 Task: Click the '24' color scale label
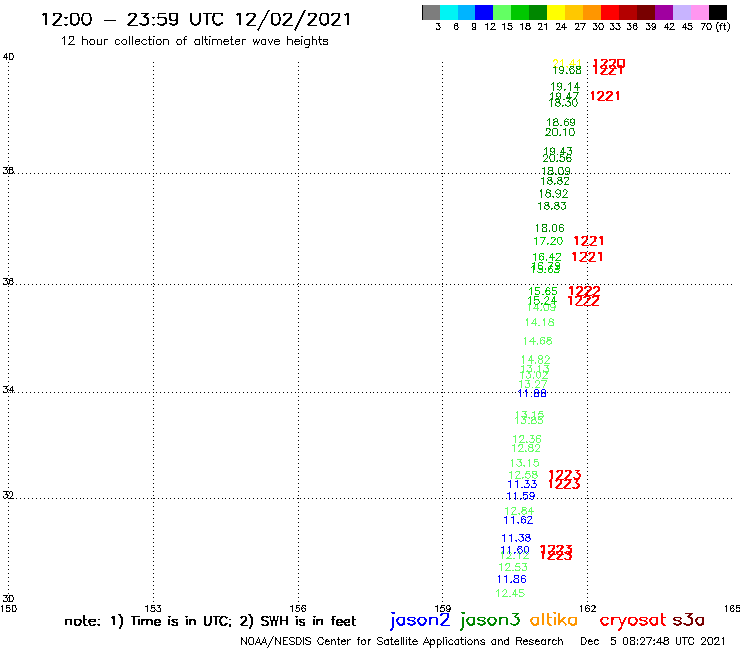561,26
